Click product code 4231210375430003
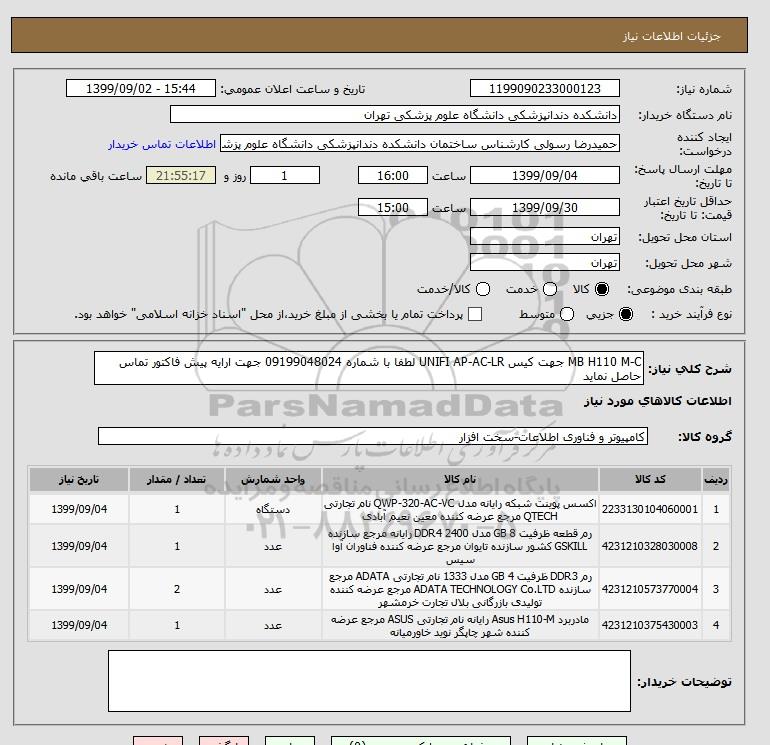770x745 pixels. click(x=650, y=625)
